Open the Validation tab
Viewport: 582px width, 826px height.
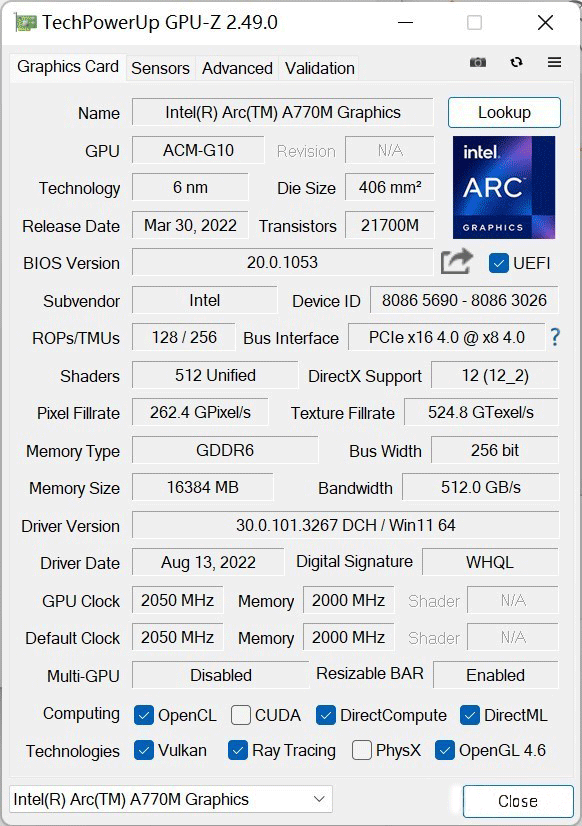[x=319, y=68]
